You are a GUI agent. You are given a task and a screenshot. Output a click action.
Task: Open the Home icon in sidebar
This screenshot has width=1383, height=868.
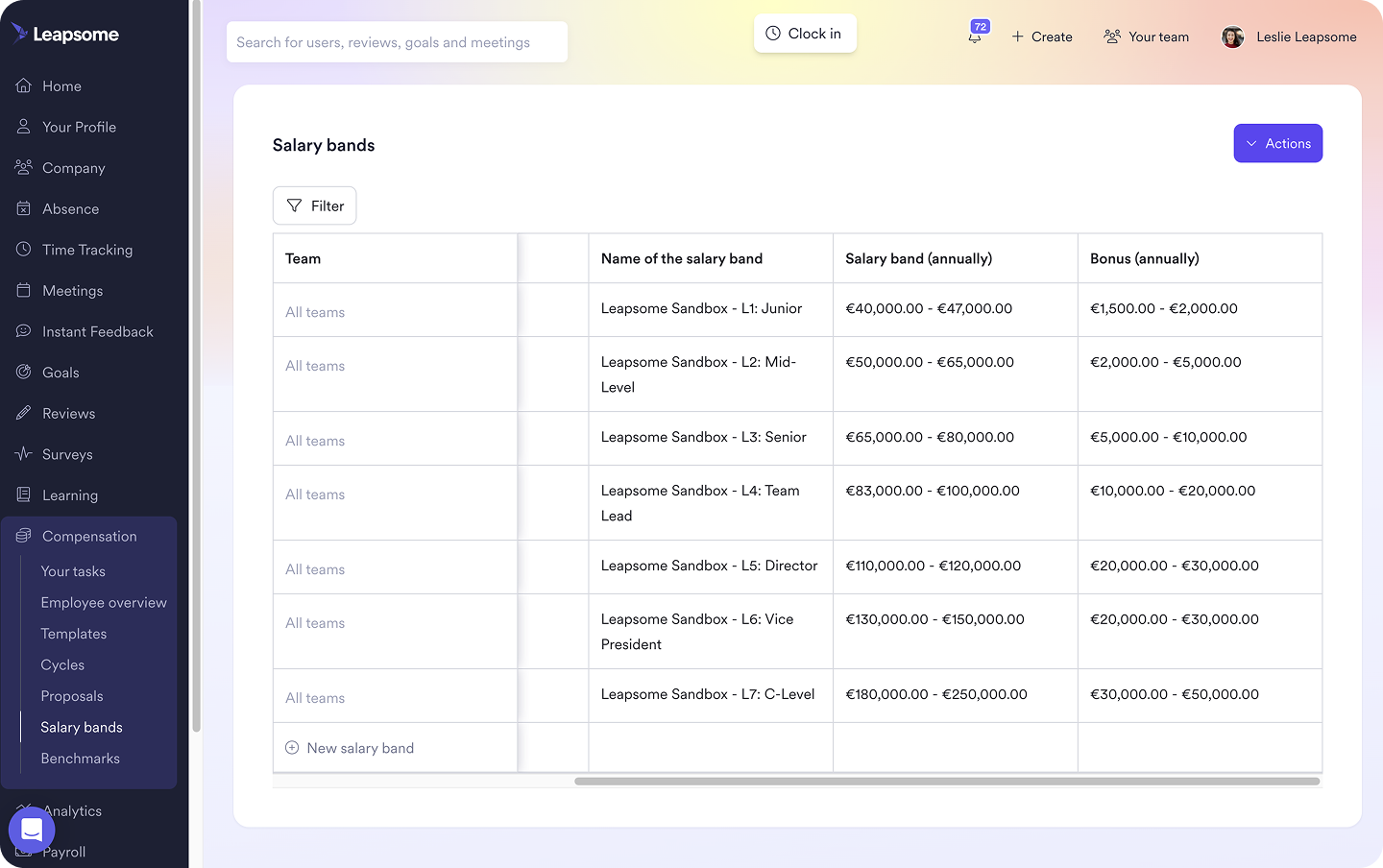tap(23, 85)
